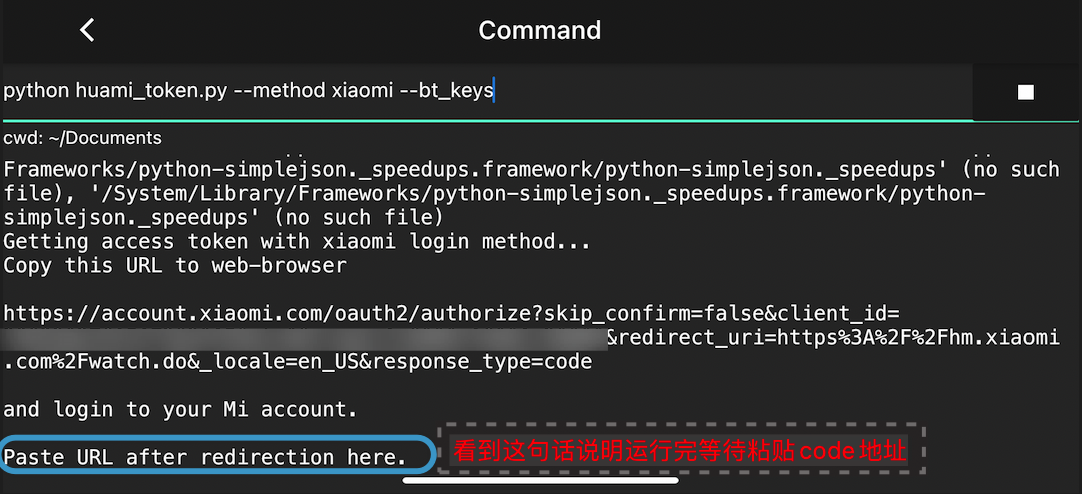
Task: Click the red Chinese annotation text
Action: click(680, 452)
